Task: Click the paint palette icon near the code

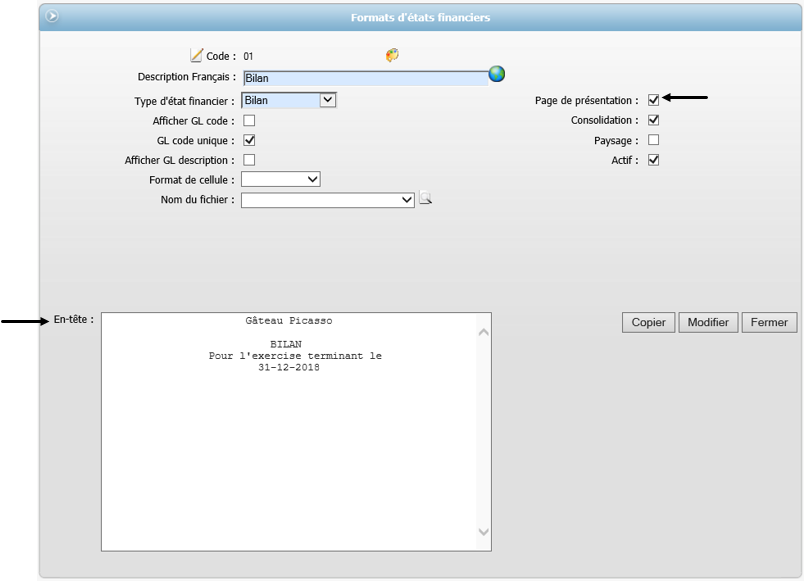Action: click(392, 56)
